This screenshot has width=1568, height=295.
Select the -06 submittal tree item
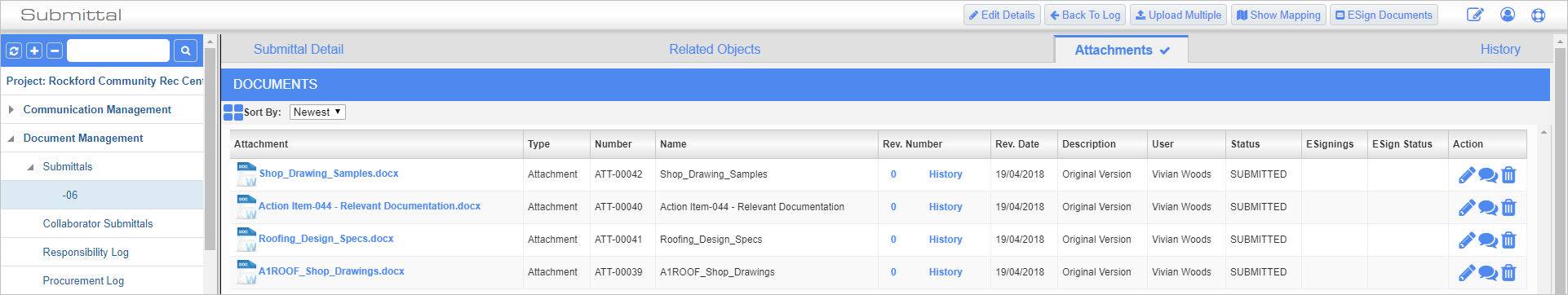coord(102,195)
